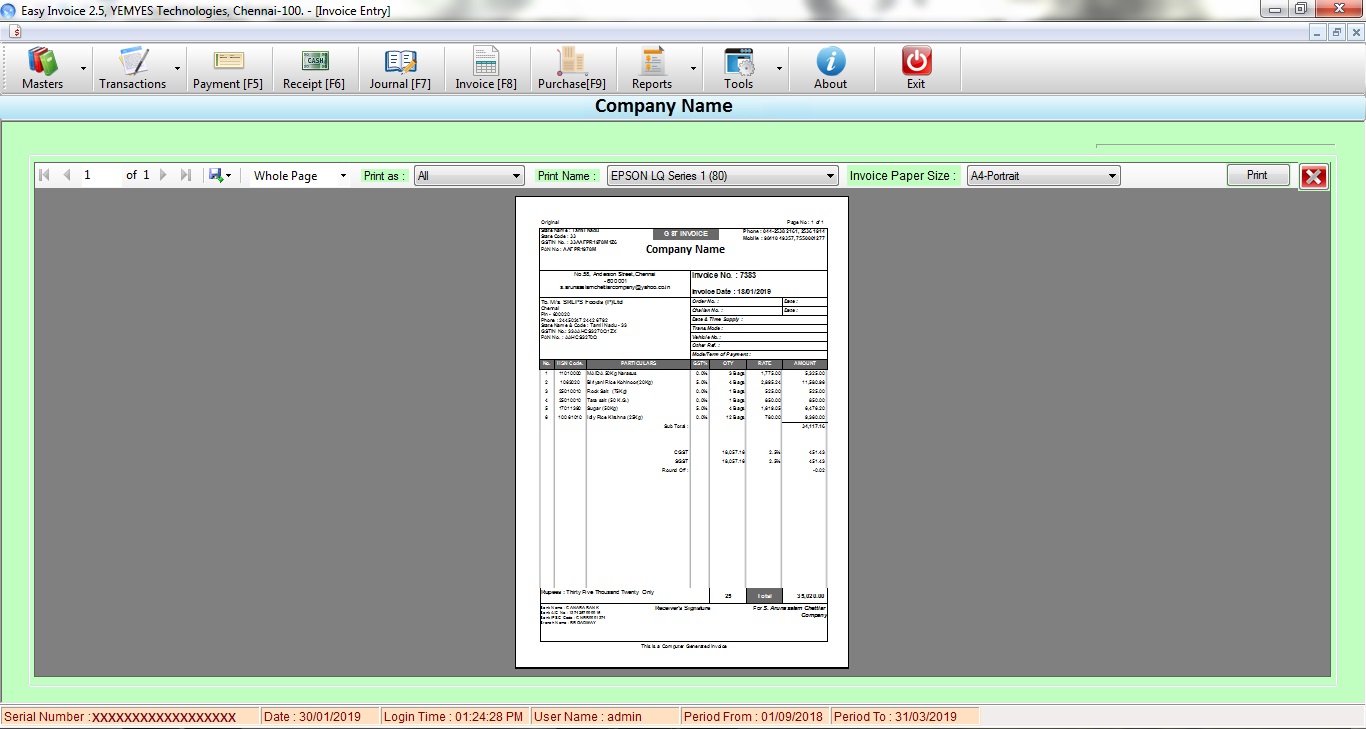Click the export report save icon
The width and height of the screenshot is (1366, 729).
click(x=216, y=176)
